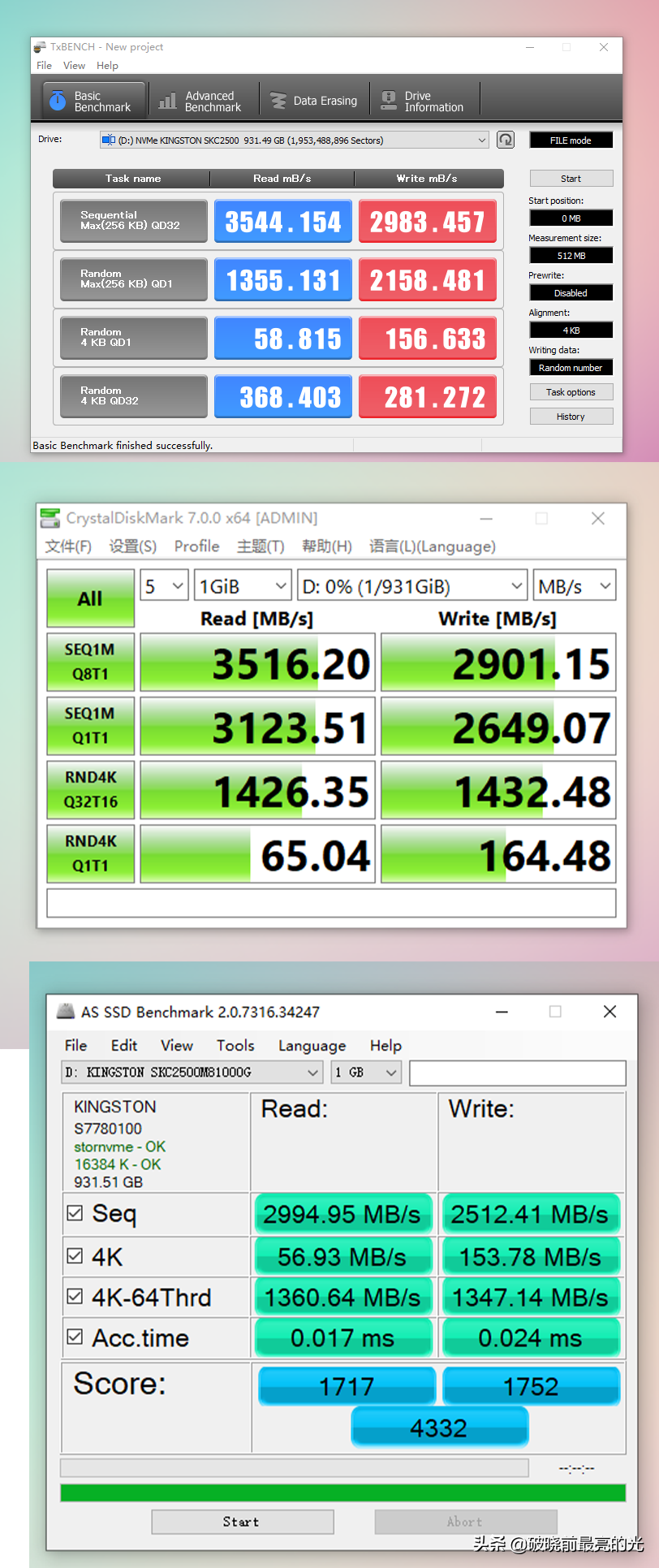Run the RND4K Q32T16 test
Image resolution: width=659 pixels, height=1568 pixels.
[x=90, y=789]
